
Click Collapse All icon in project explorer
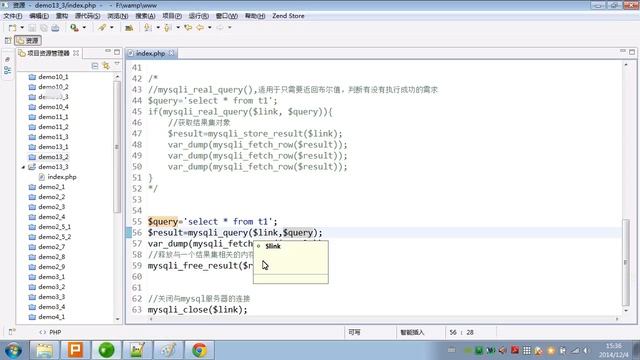pos(95,66)
